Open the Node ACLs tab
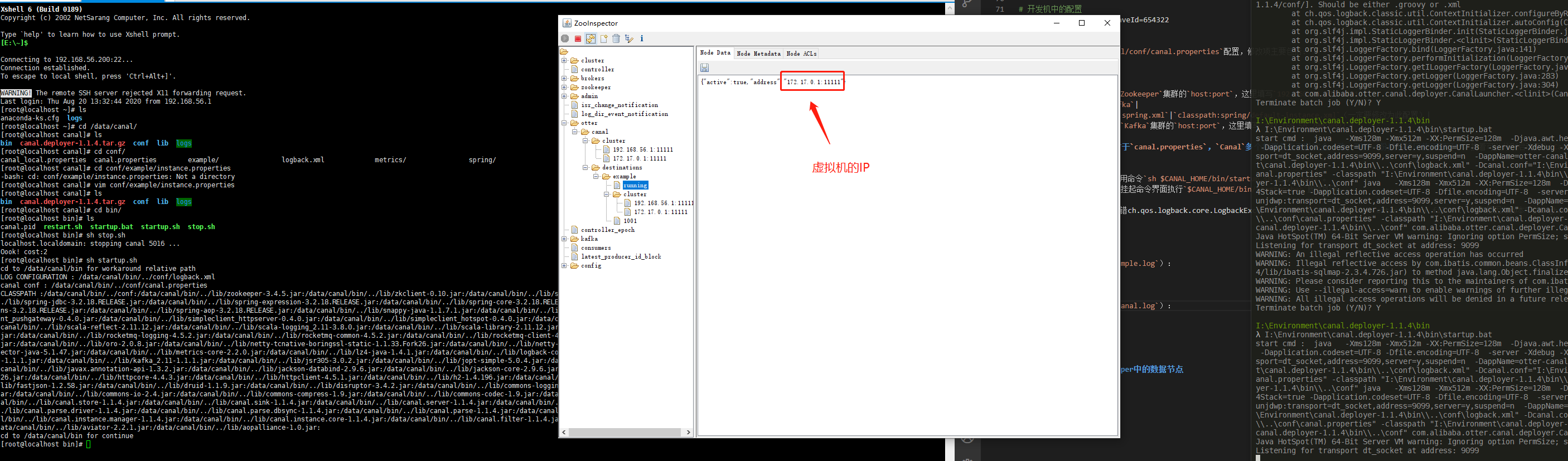The height and width of the screenshot is (461, 1568). [802, 54]
